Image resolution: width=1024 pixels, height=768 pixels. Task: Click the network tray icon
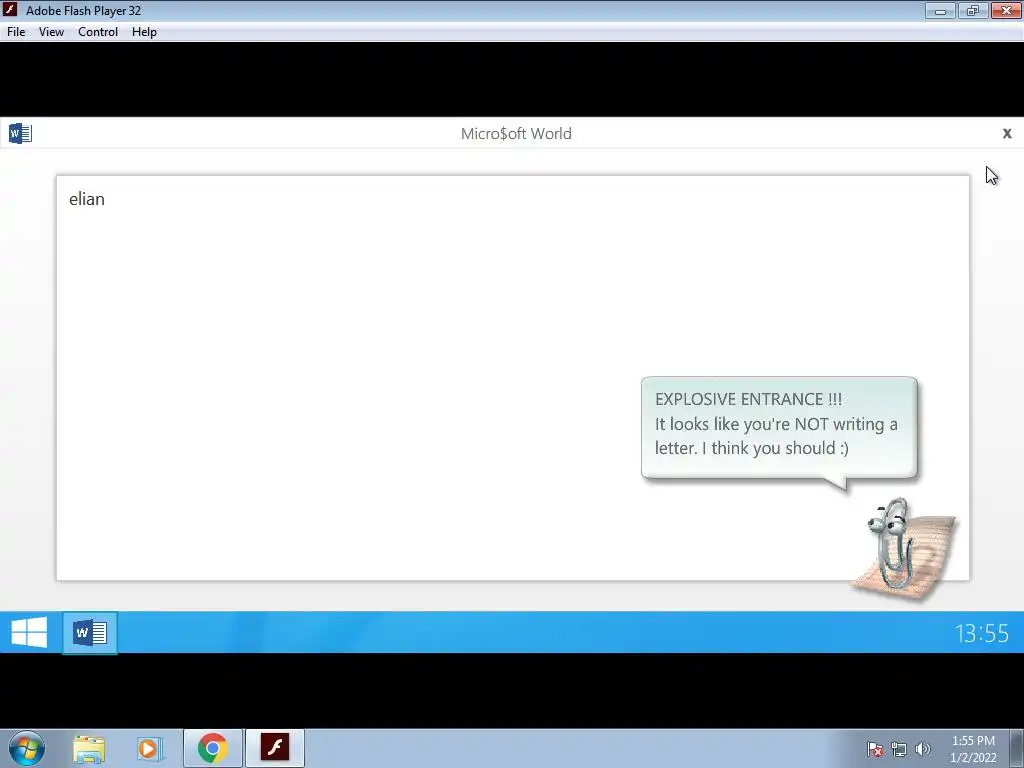click(x=899, y=749)
